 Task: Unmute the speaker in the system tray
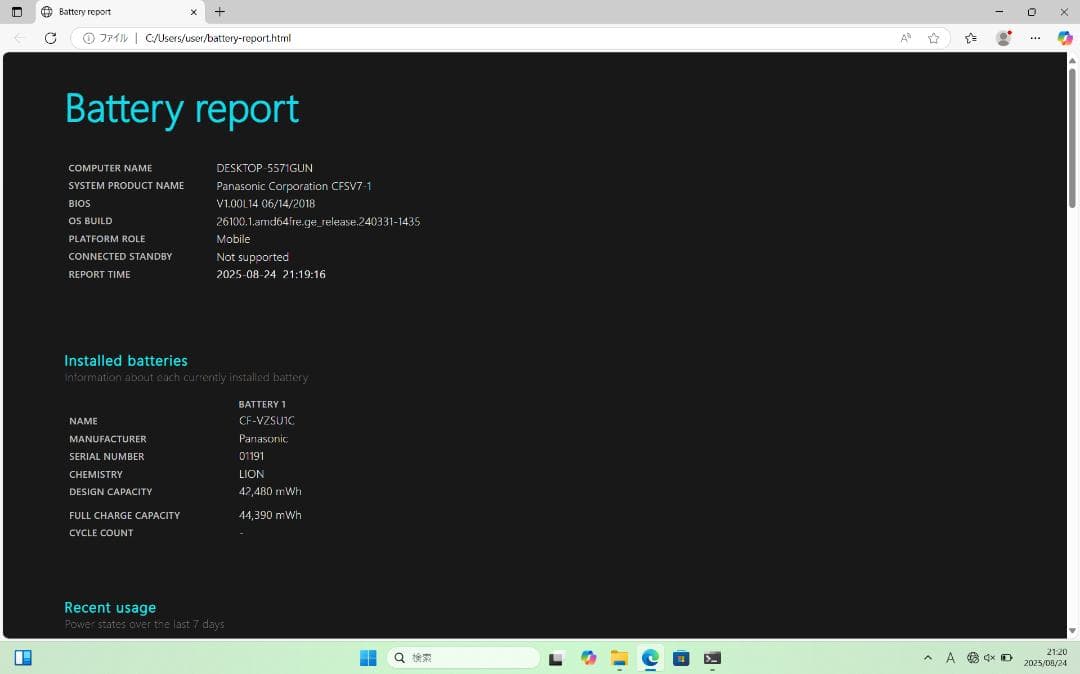point(989,658)
